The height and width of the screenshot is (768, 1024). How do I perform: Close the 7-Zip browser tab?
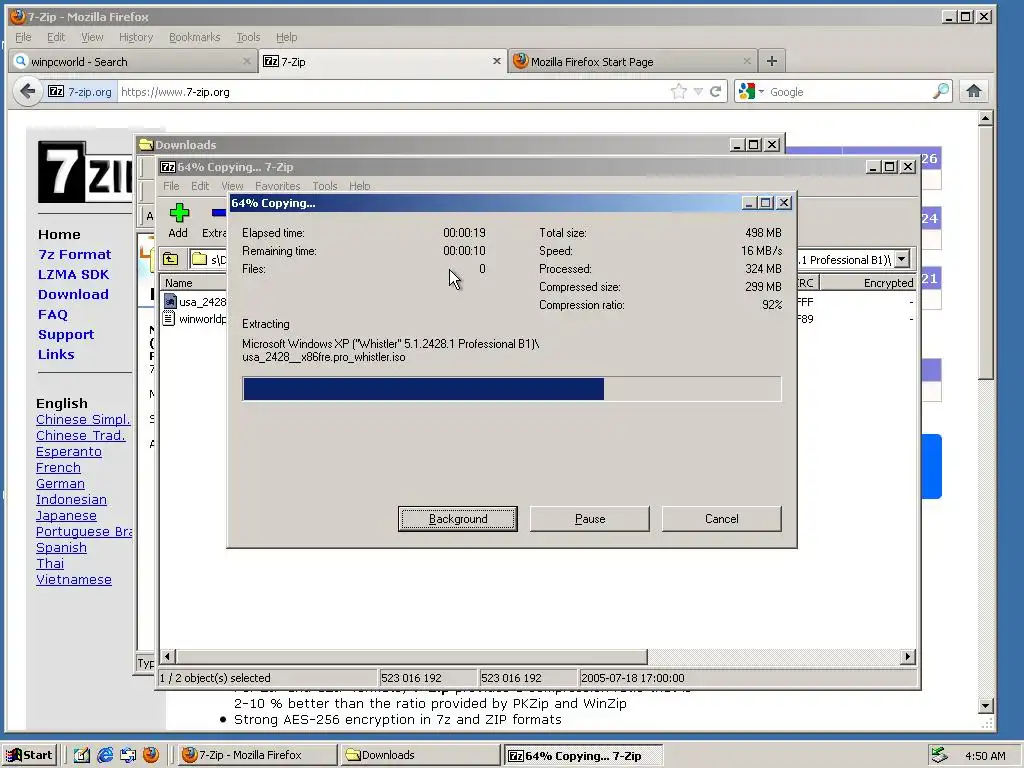click(496, 61)
